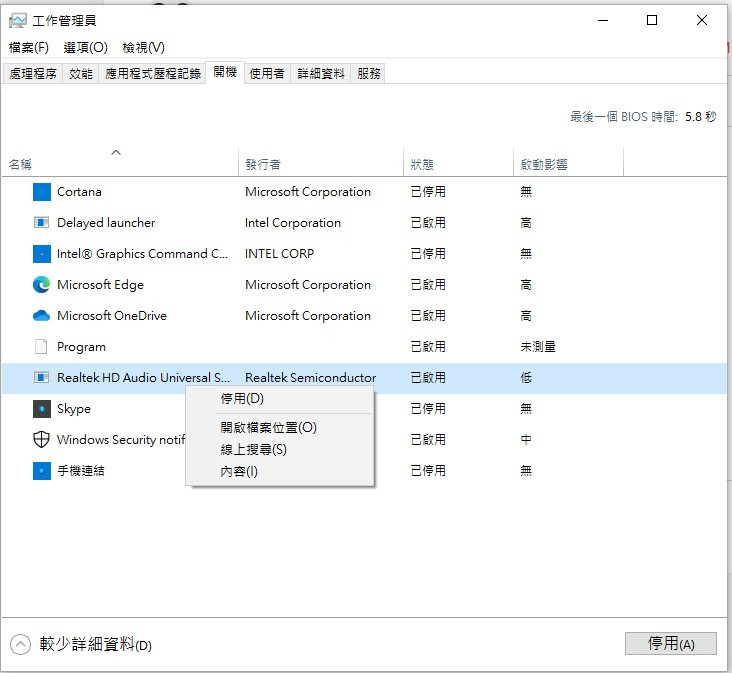Click the 手機連結 app icon
732x673 pixels.
click(x=42, y=470)
